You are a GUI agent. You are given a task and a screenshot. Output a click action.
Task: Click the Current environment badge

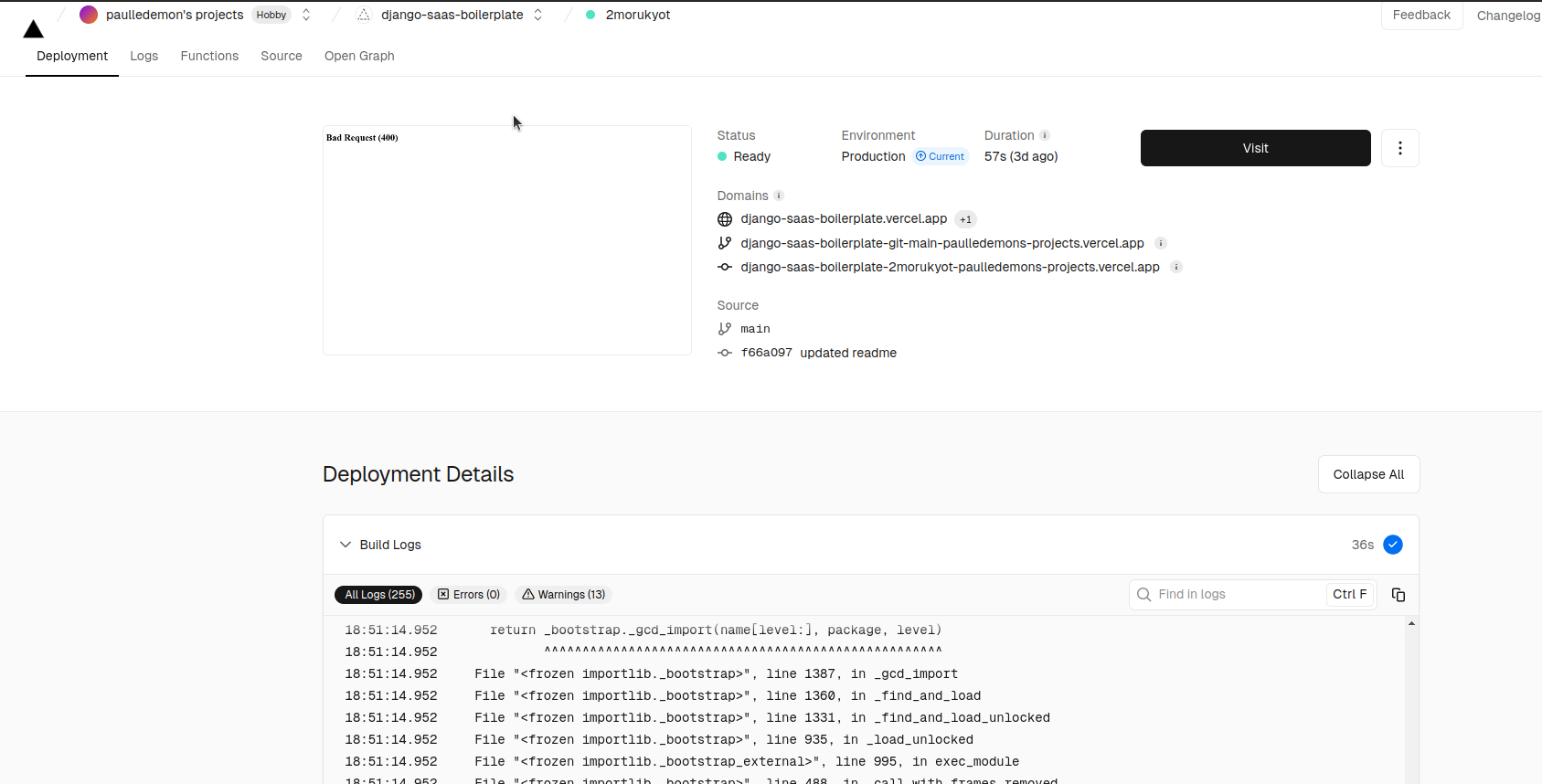tap(941, 156)
